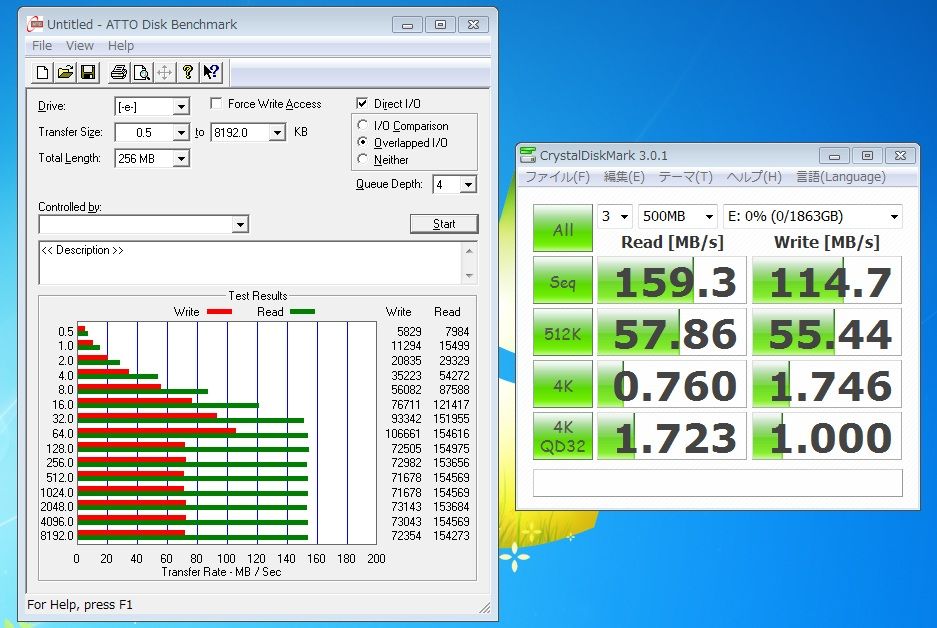Open the Total Length 256 MB dropdown

pyautogui.click(x=181, y=158)
